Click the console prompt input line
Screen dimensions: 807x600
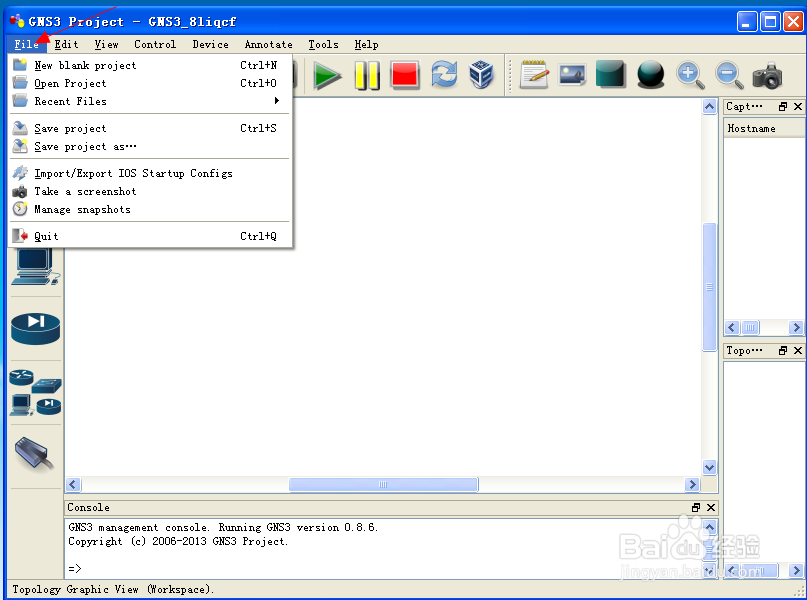[383, 569]
